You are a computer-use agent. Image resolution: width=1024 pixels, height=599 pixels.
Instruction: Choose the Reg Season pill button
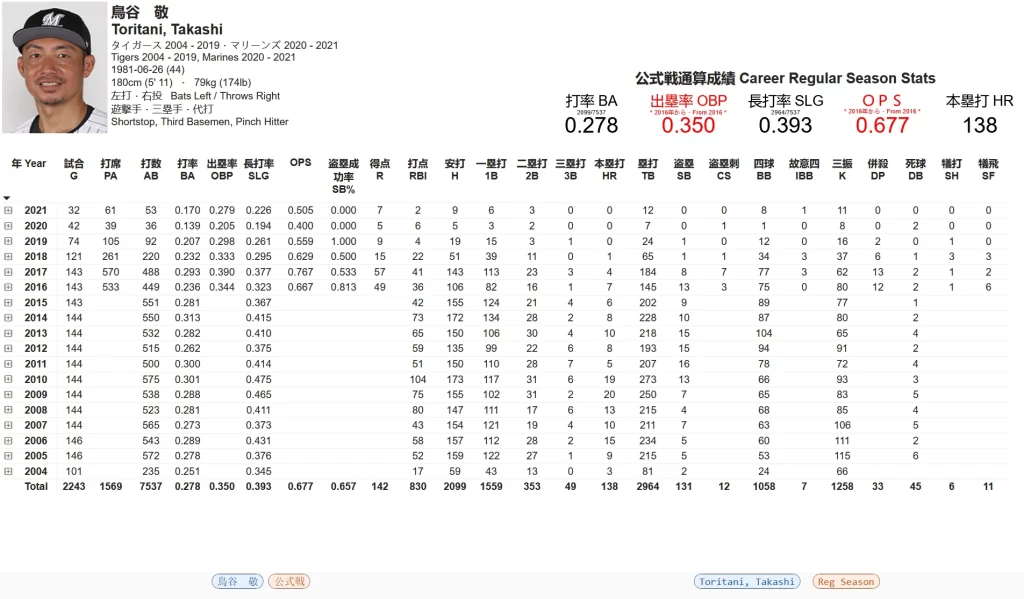[x=845, y=581]
